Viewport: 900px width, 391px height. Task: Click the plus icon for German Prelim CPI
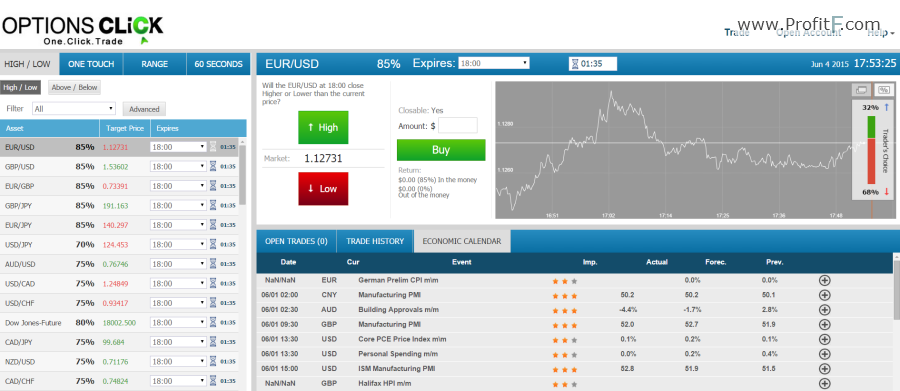click(x=824, y=281)
